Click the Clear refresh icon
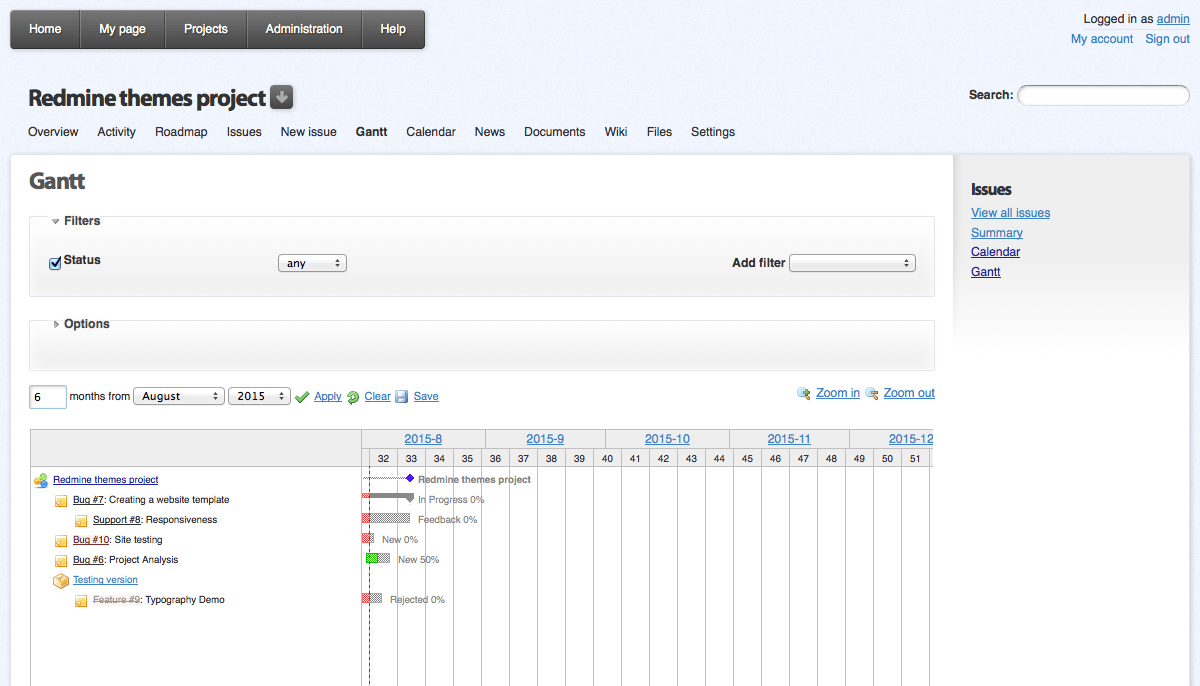This screenshot has width=1200, height=686. click(x=353, y=397)
